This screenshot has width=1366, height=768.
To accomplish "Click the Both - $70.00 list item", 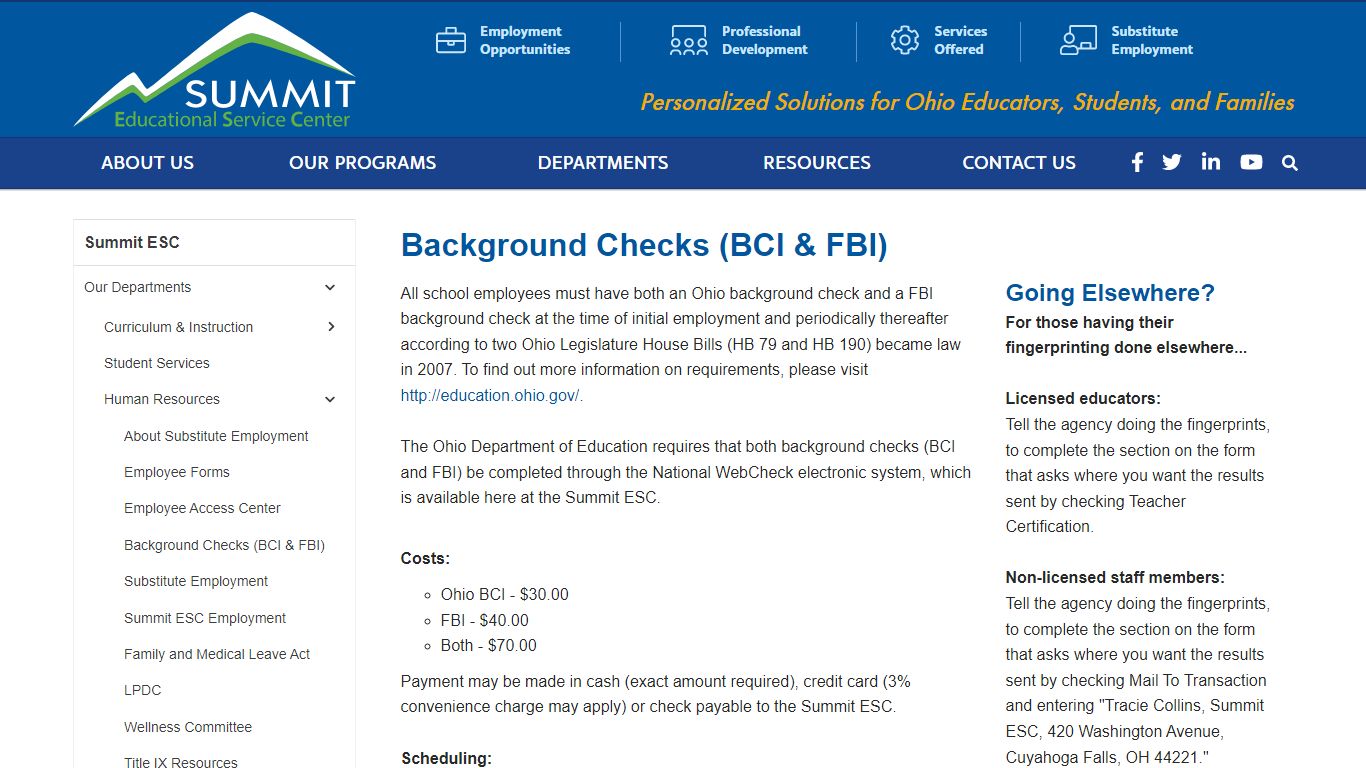I will click(x=489, y=645).
